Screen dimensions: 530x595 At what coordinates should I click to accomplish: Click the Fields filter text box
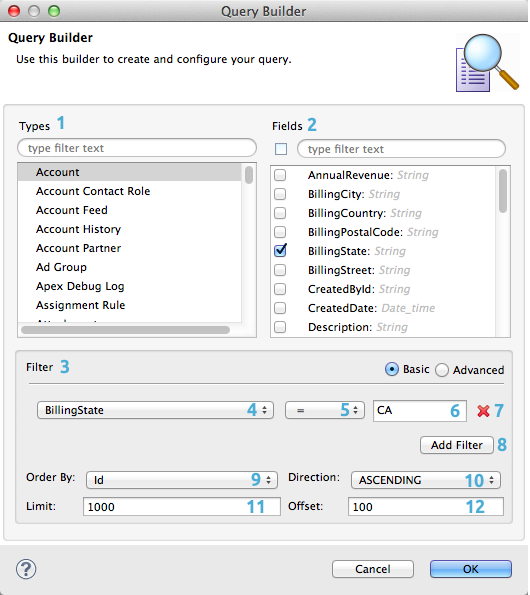coord(401,149)
